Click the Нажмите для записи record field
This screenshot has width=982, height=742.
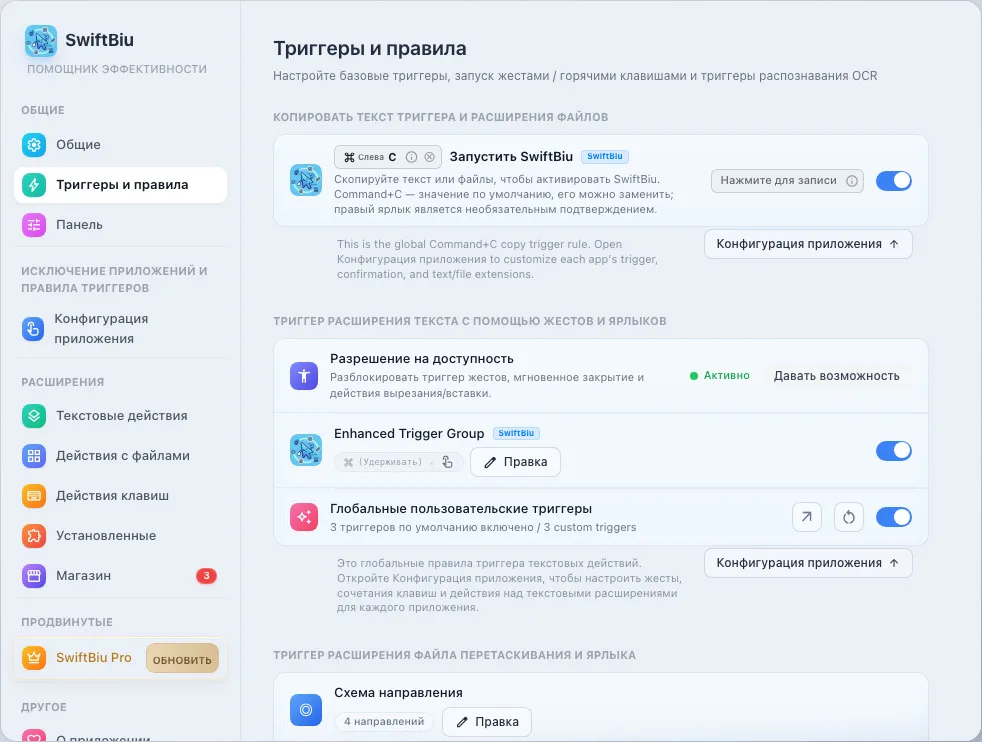tap(787, 181)
